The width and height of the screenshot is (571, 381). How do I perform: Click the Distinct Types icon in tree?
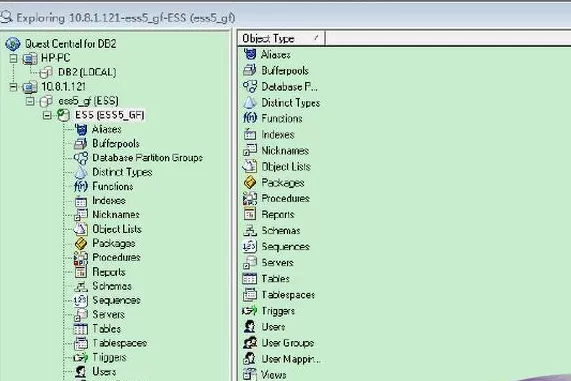(x=81, y=172)
